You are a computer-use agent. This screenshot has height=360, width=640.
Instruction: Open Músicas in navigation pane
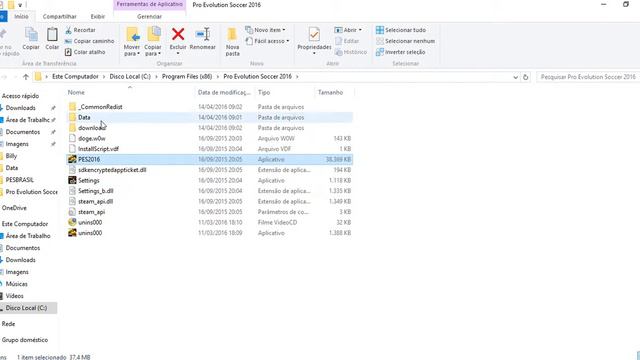[16, 284]
